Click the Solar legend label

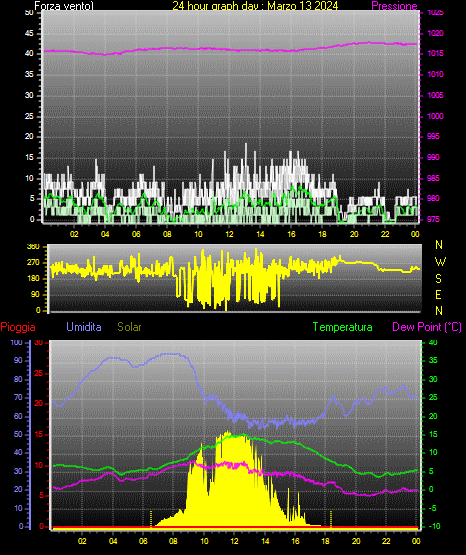point(129,327)
